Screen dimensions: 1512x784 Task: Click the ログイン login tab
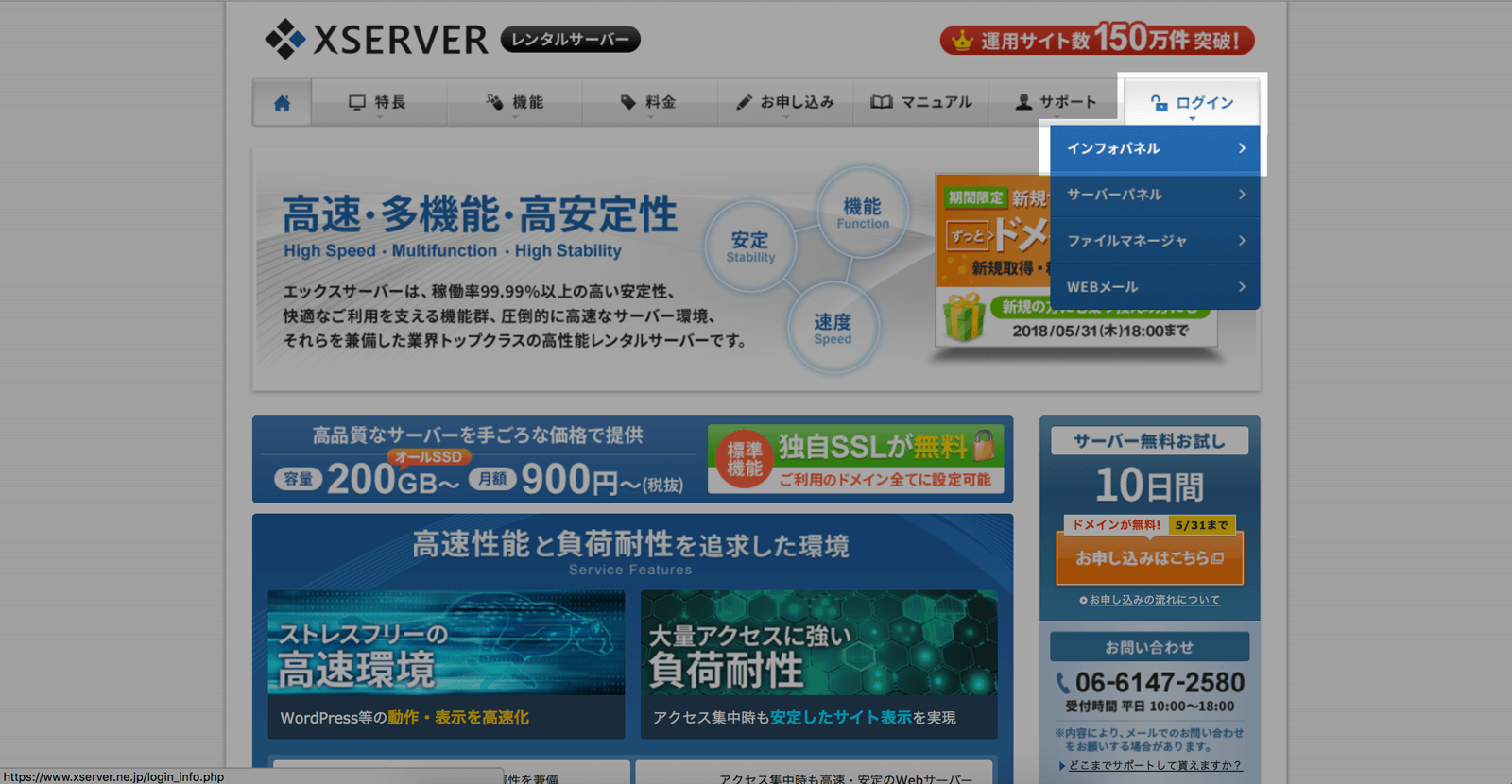(1193, 102)
